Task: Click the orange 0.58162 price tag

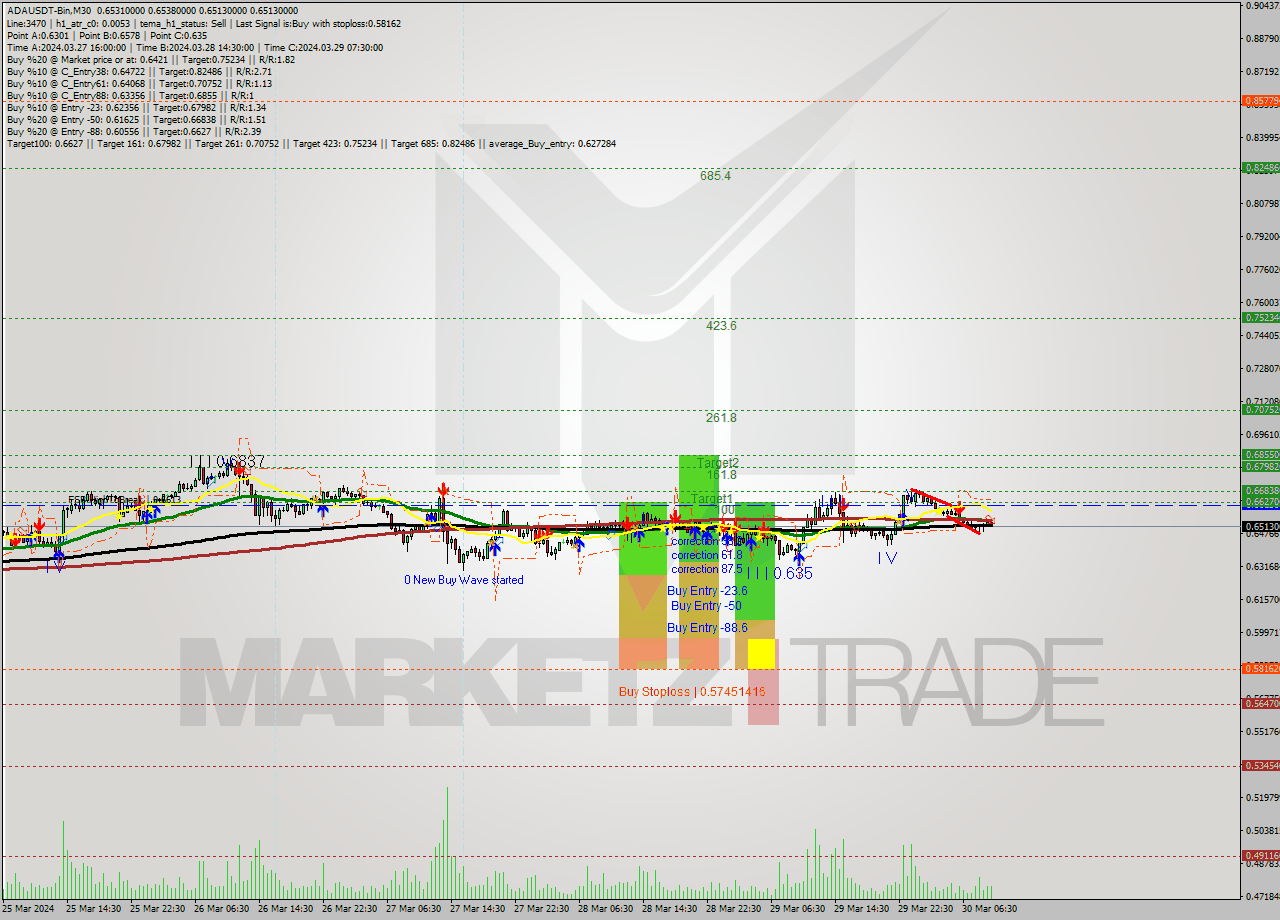Action: point(1260,668)
